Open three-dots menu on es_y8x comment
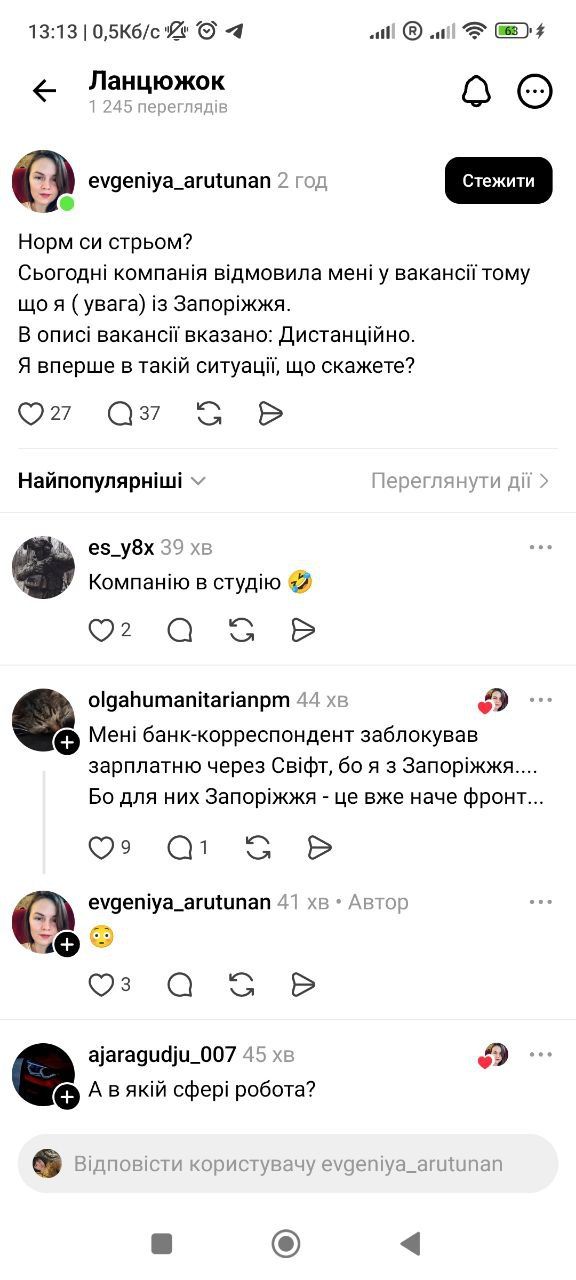576x1280 pixels. [541, 547]
